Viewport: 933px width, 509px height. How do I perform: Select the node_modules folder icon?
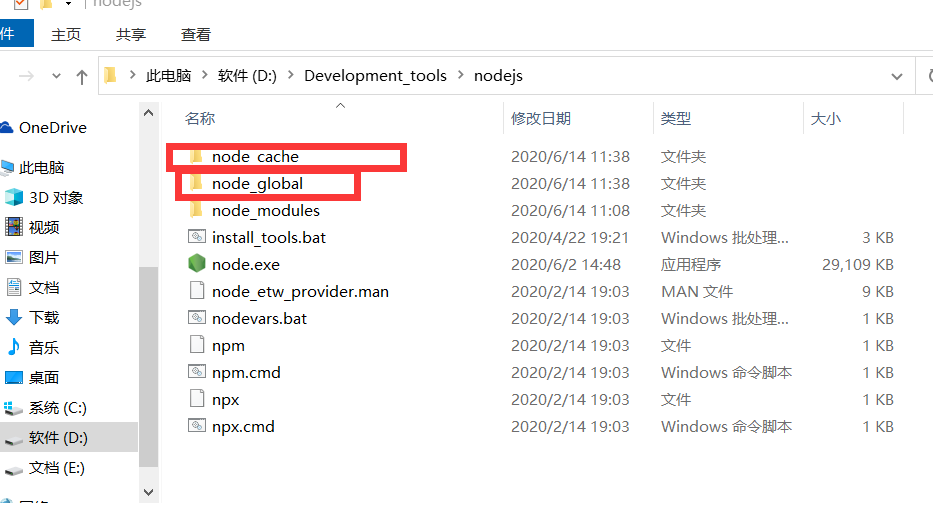(x=196, y=210)
